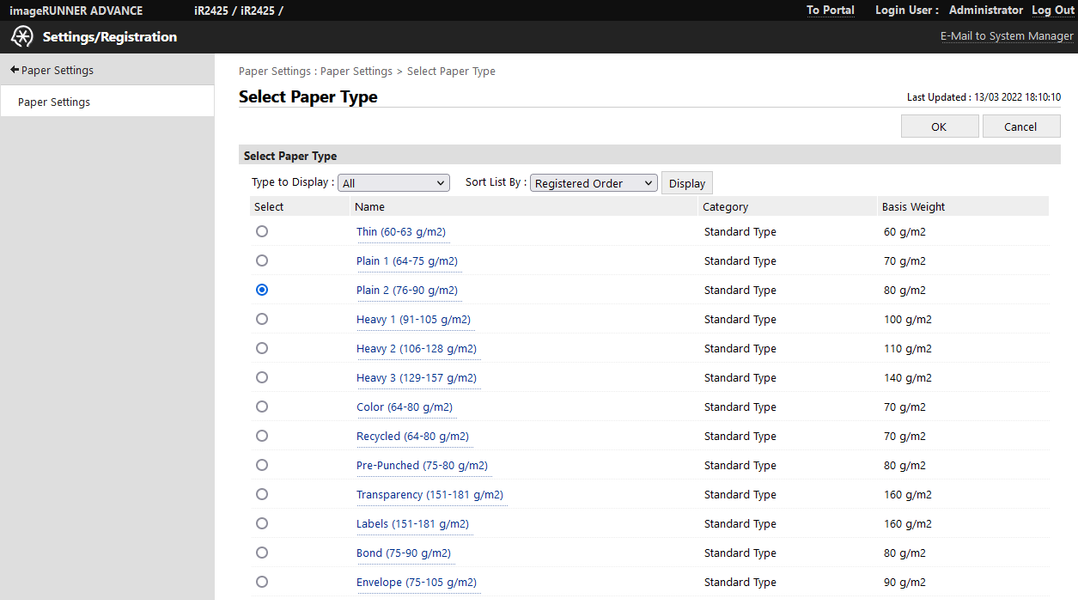This screenshot has height=600, width=1078.
Task: Choose the Heavy 3 radio button
Action: 262,377
